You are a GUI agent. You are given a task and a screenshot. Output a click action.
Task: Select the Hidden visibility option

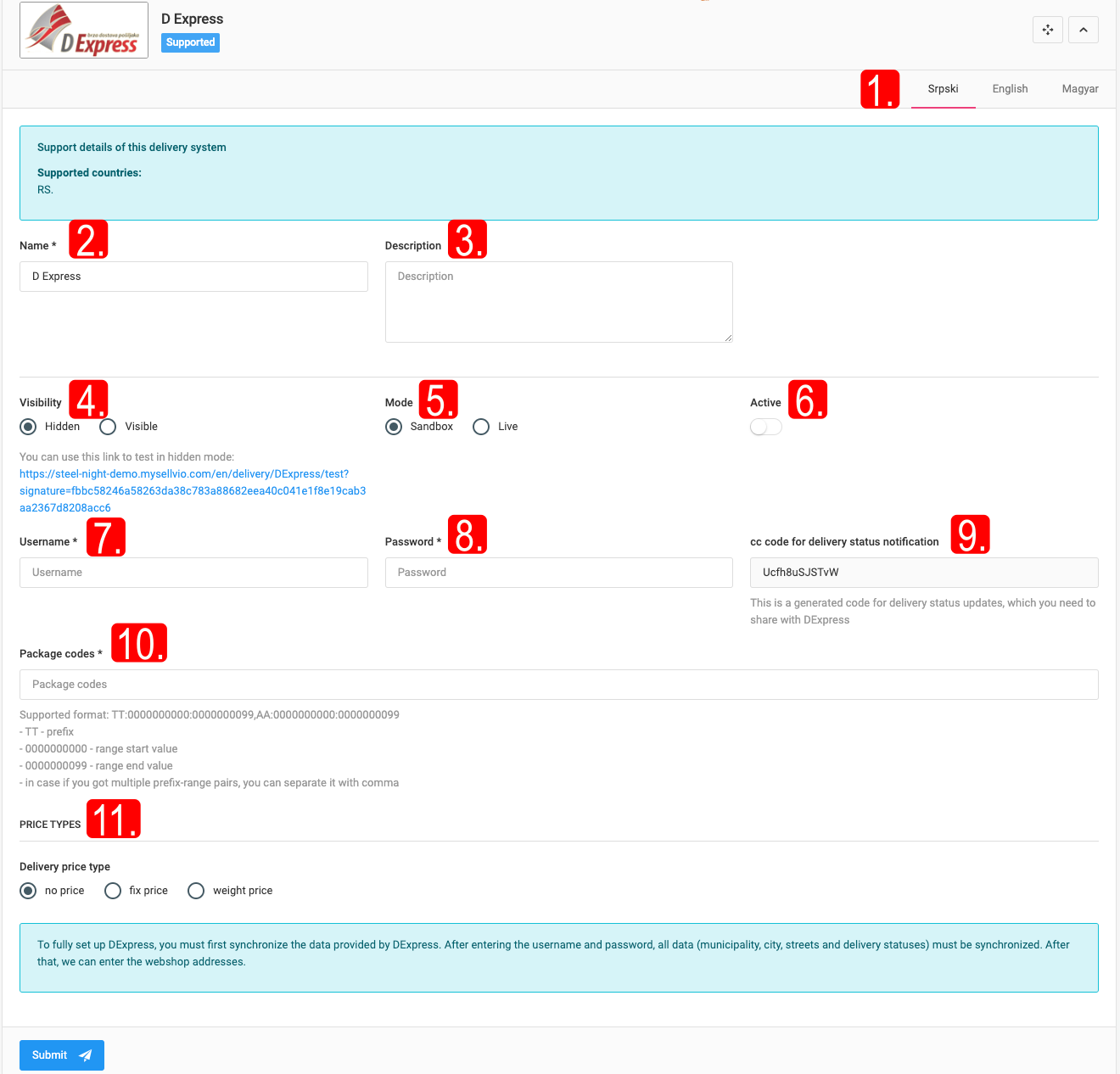click(29, 427)
